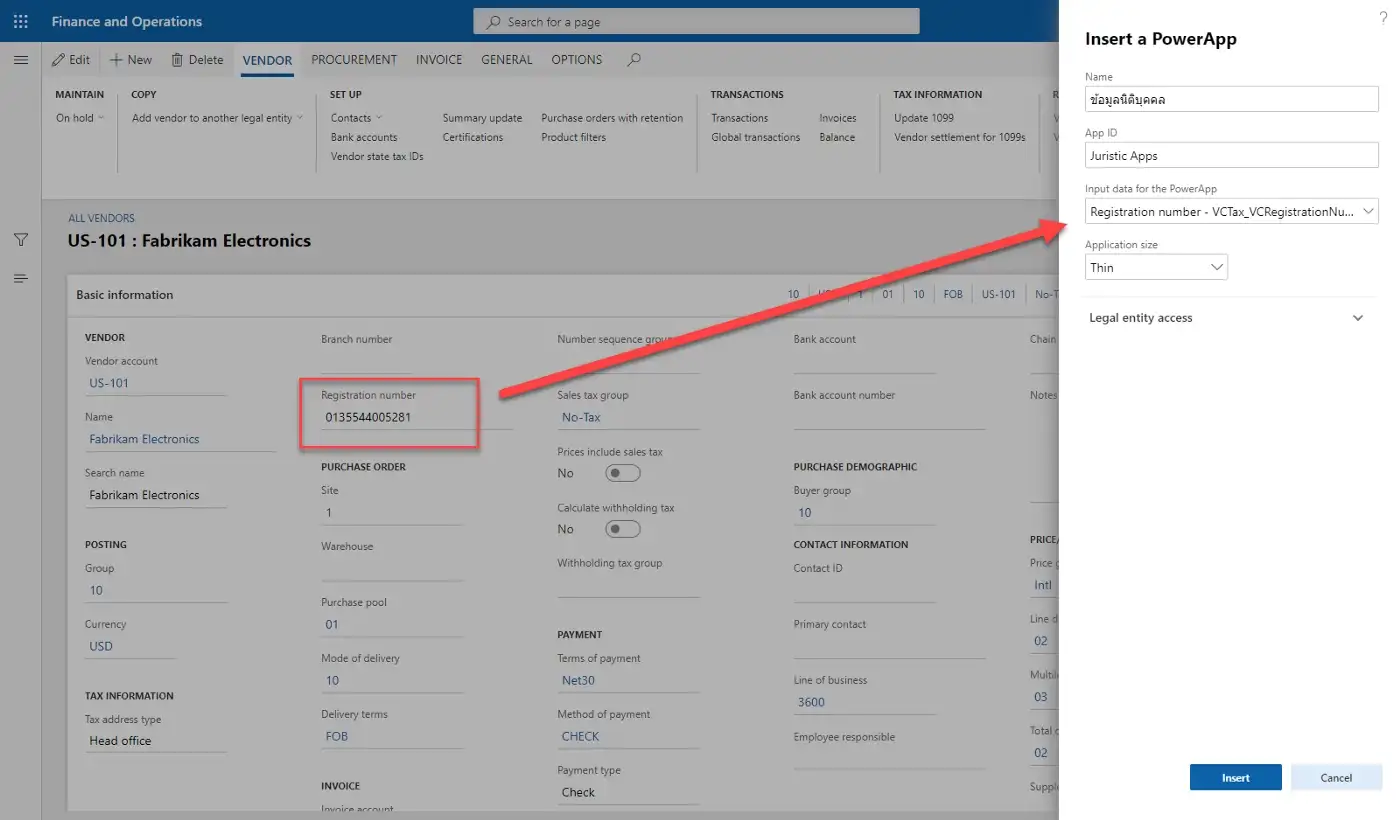
Task: Click Invoices in Transactions group
Action: 838,118
